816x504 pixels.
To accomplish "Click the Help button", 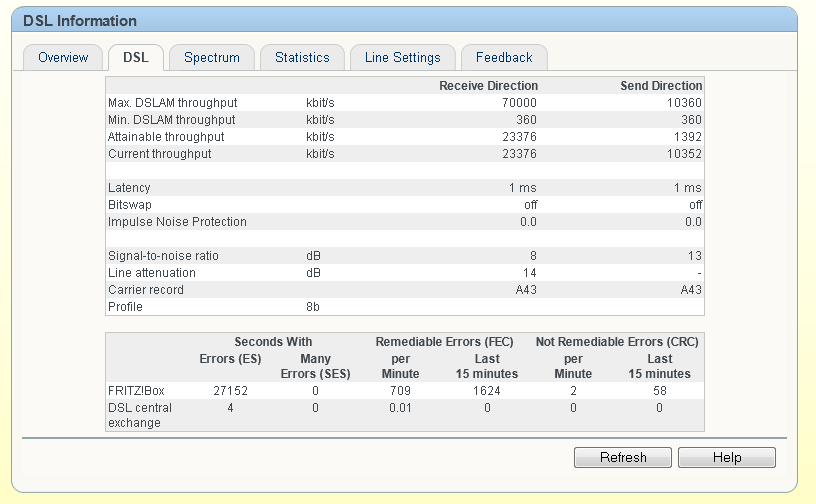I will point(727,458).
